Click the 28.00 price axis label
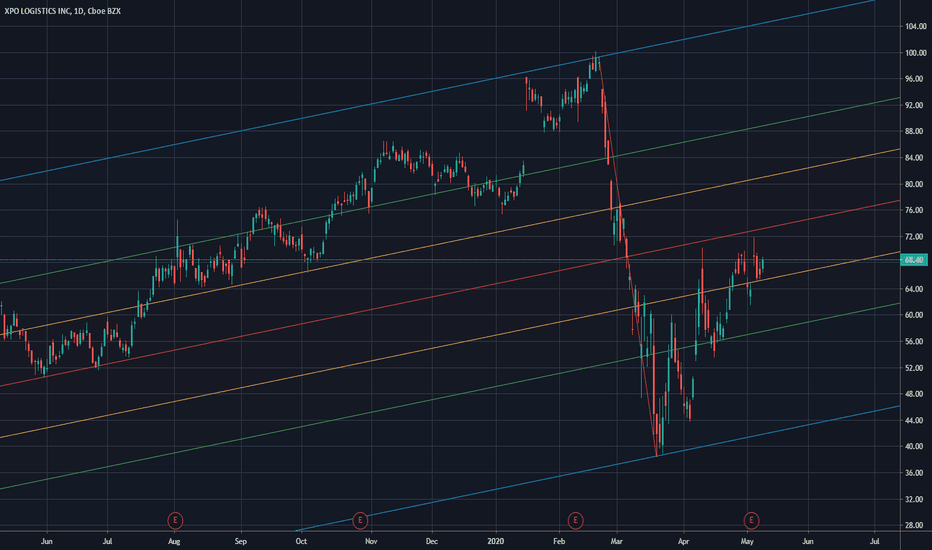The image size is (932, 550). 915,526
